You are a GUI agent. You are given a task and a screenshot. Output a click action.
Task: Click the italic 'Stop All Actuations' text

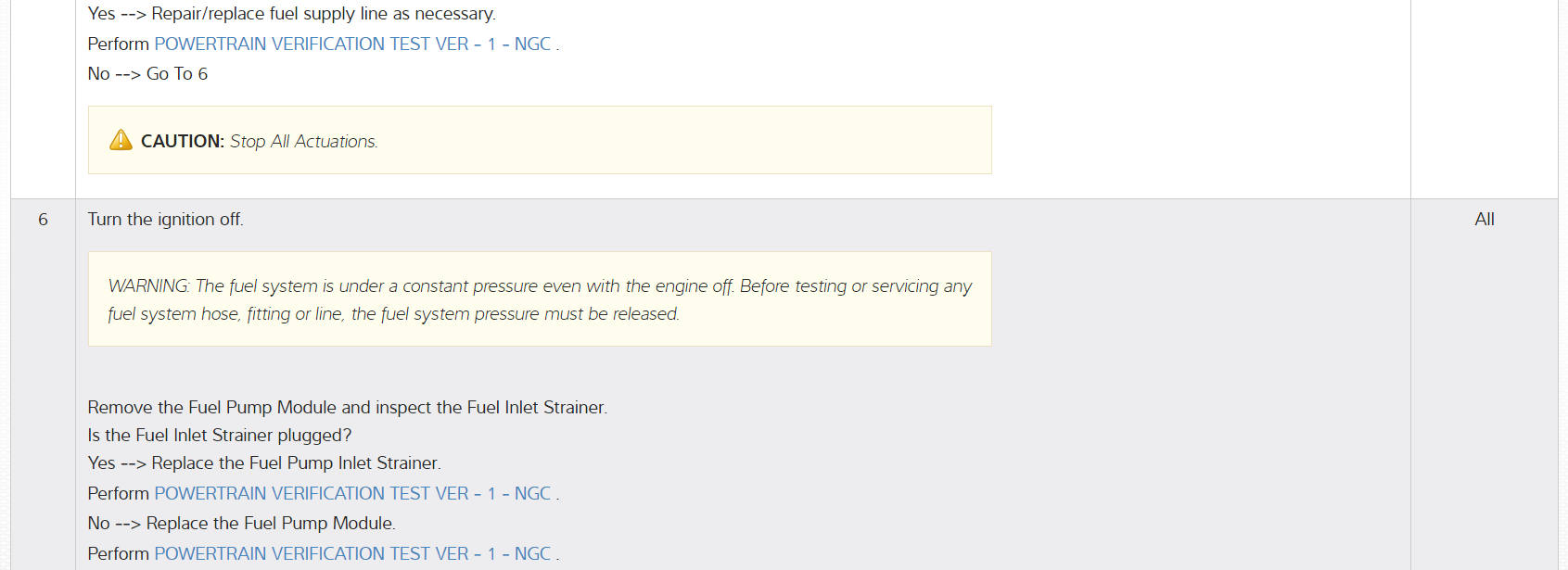tap(304, 141)
